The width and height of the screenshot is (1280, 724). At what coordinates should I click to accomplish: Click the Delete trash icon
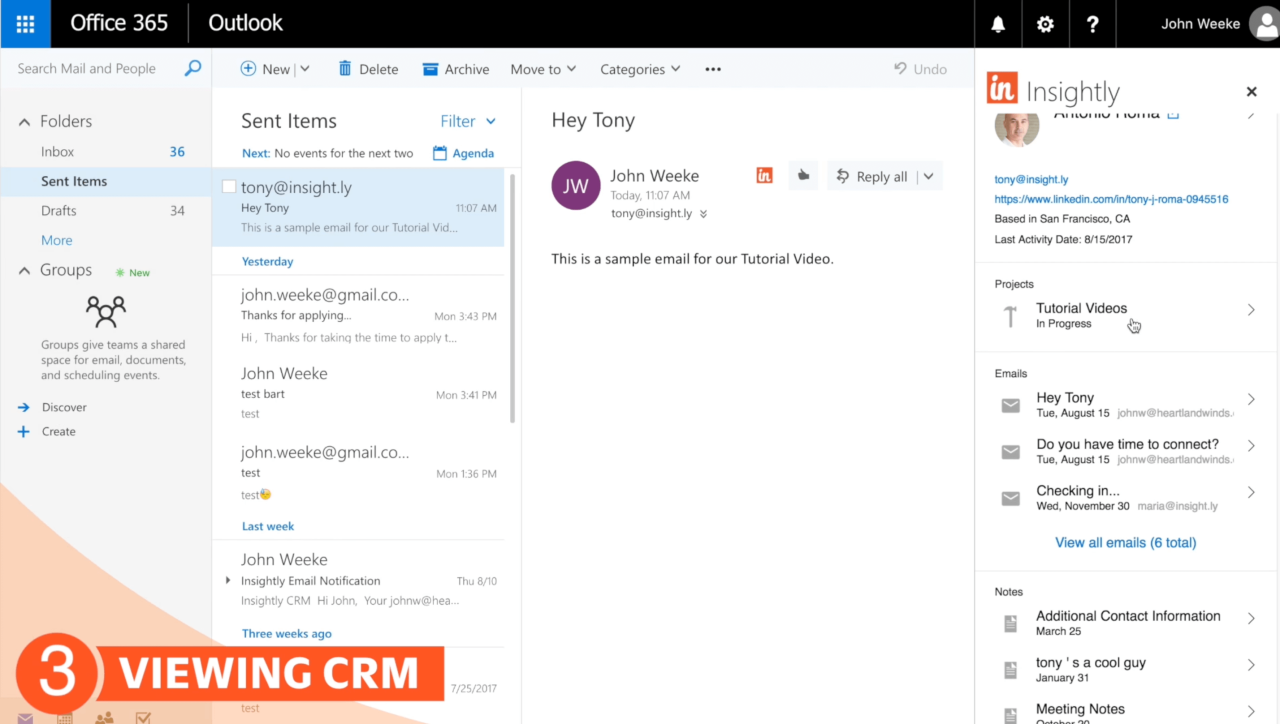(x=345, y=69)
